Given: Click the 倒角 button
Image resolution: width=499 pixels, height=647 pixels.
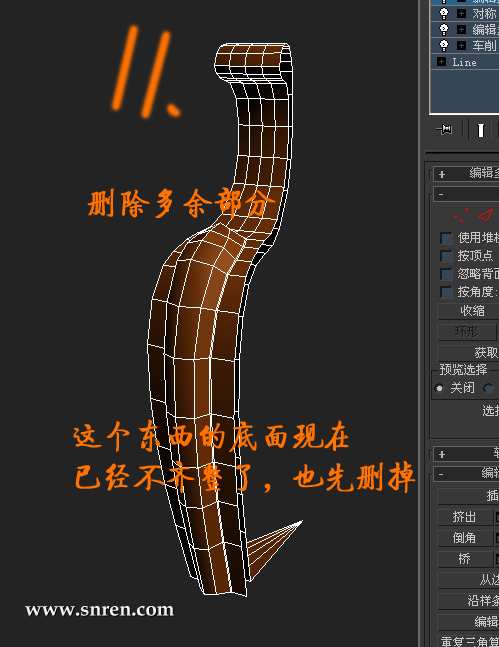Looking at the screenshot, I should tap(464, 537).
